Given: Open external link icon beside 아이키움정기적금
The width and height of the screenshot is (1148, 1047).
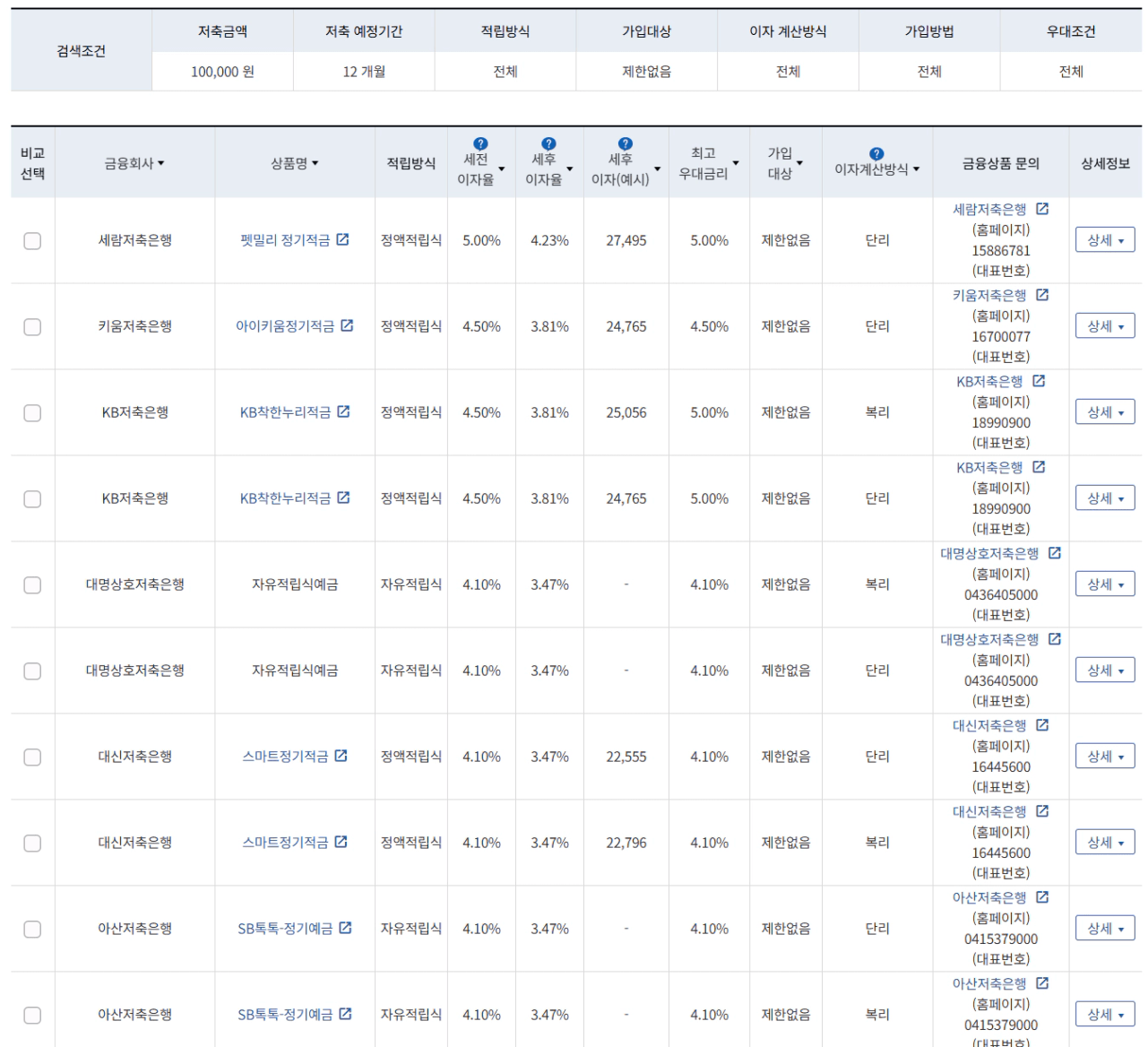Looking at the screenshot, I should (x=347, y=325).
